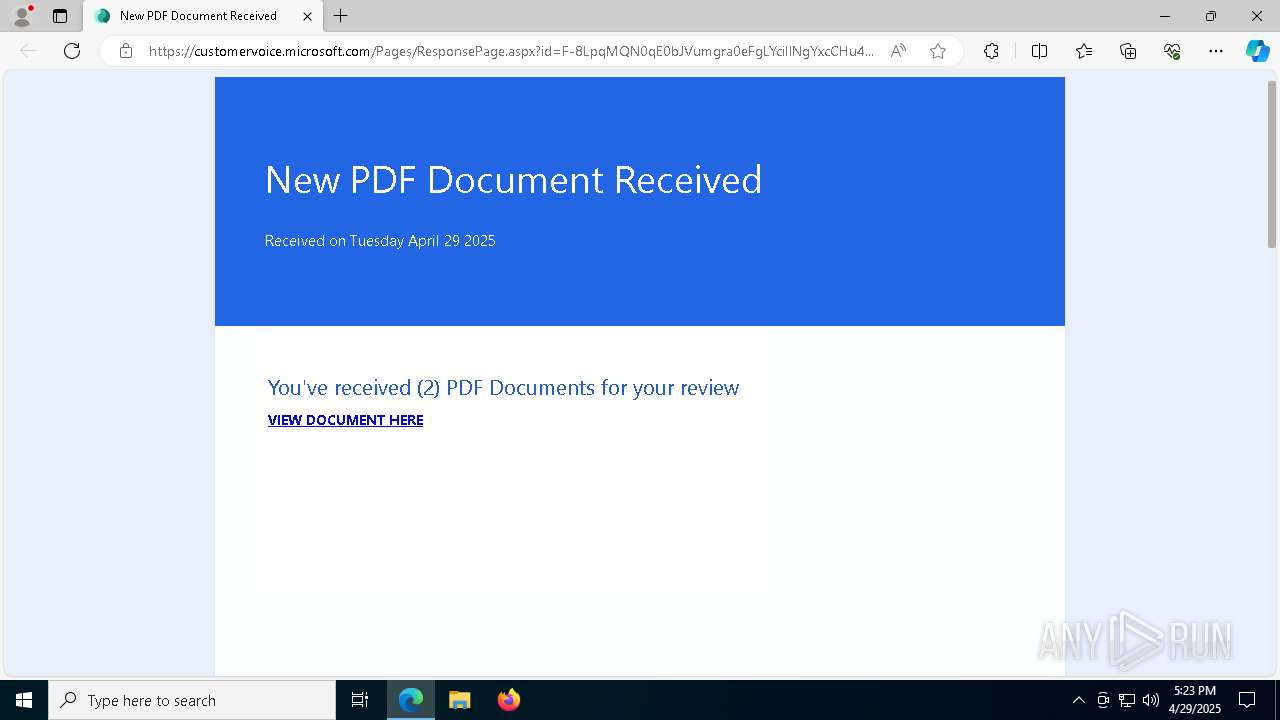This screenshot has width=1280, height=720.
Task: Open Collections panel
Action: coord(1128,51)
